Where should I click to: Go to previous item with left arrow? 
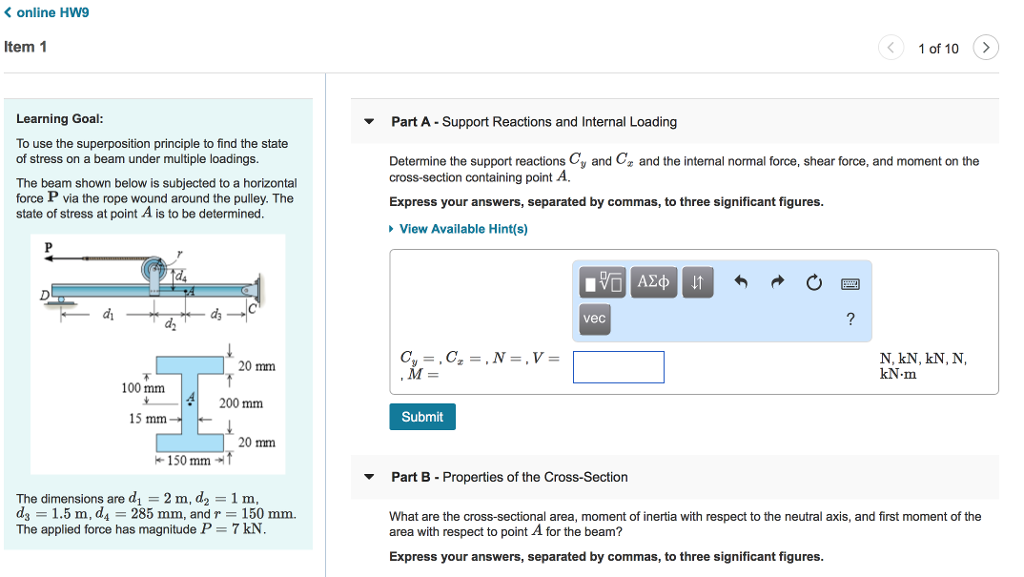point(891,46)
